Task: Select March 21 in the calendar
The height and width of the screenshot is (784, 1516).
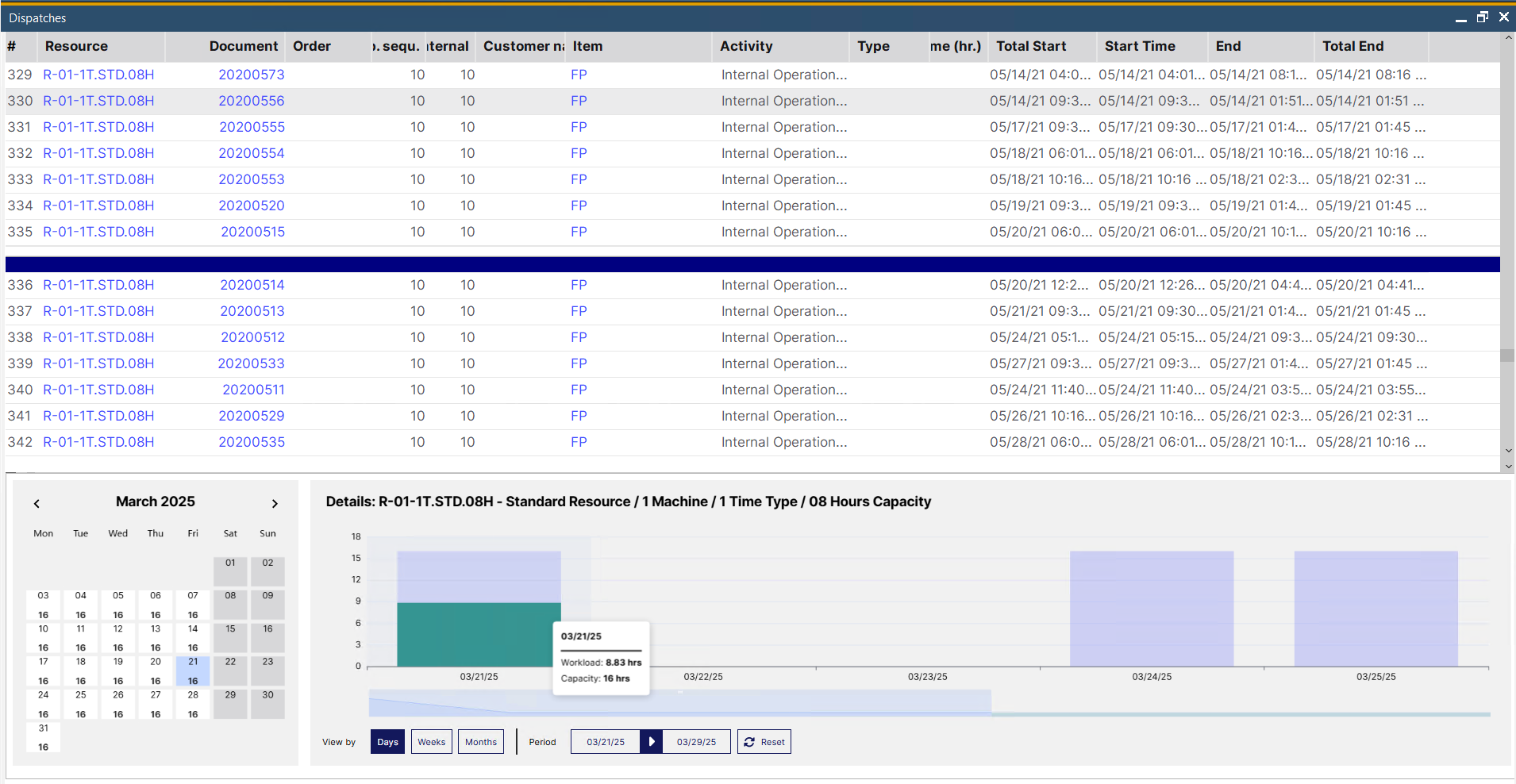Action: click(193, 671)
